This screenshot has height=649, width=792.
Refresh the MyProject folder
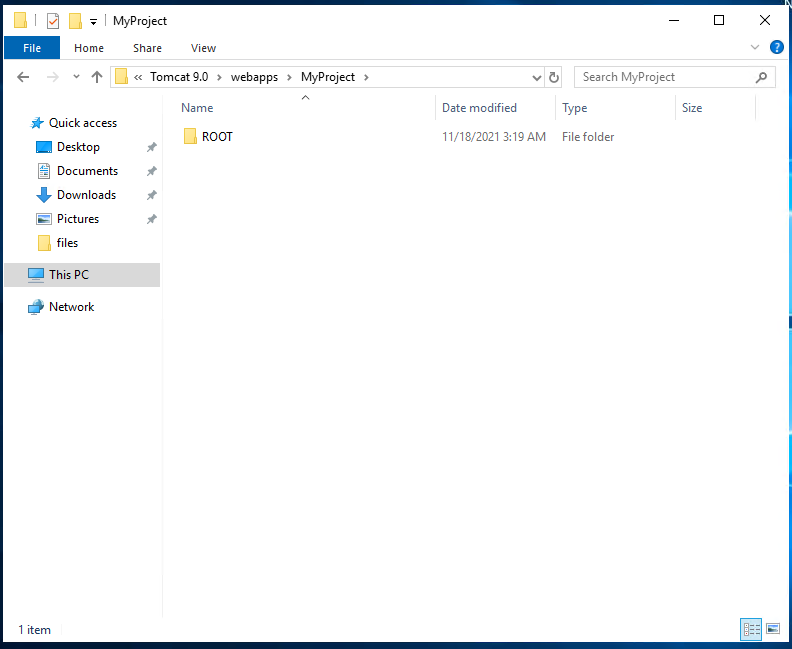click(x=554, y=77)
